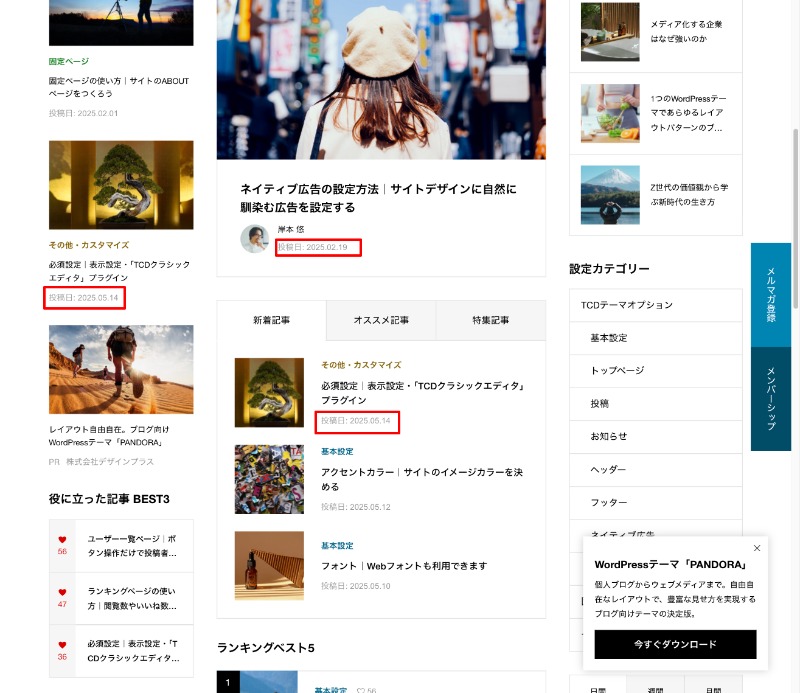Viewport: 800px width, 693px height.
Task: Click the colorful collage thumbnail for アクセントカラー
Action: [x=269, y=479]
